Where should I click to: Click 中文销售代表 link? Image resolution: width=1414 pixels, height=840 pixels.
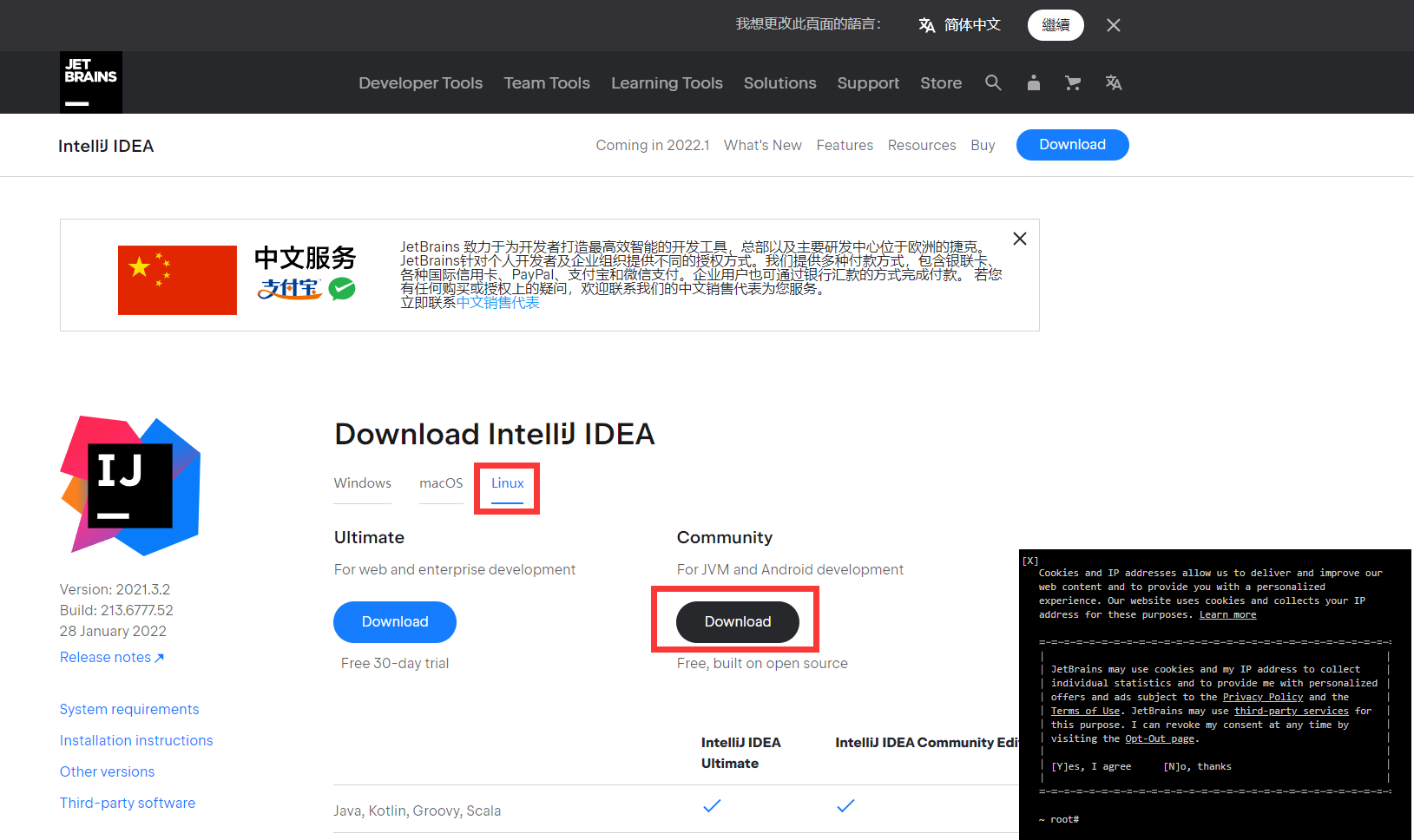497,303
